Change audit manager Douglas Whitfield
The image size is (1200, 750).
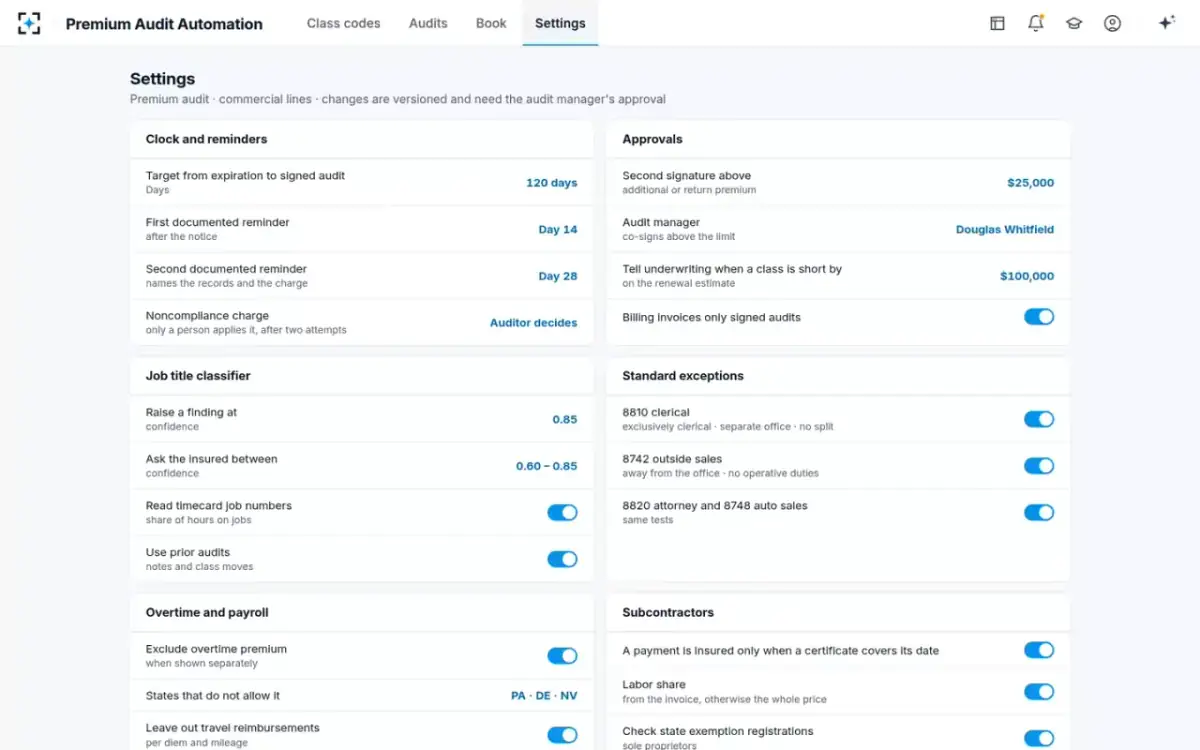pos(1005,229)
